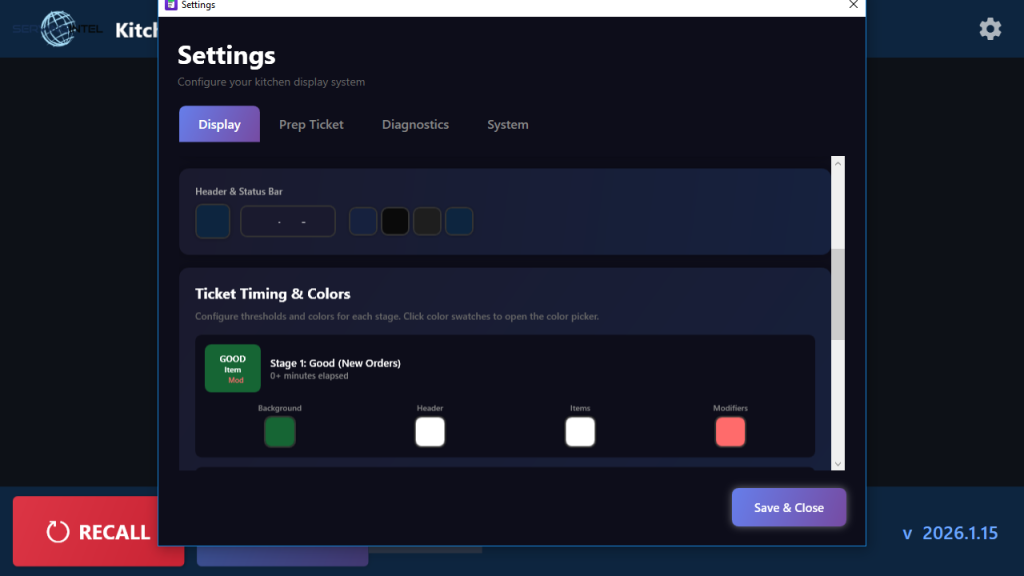Click scrollbar up arrow in settings
Image resolution: width=1024 pixels, height=576 pixels.
click(x=838, y=163)
